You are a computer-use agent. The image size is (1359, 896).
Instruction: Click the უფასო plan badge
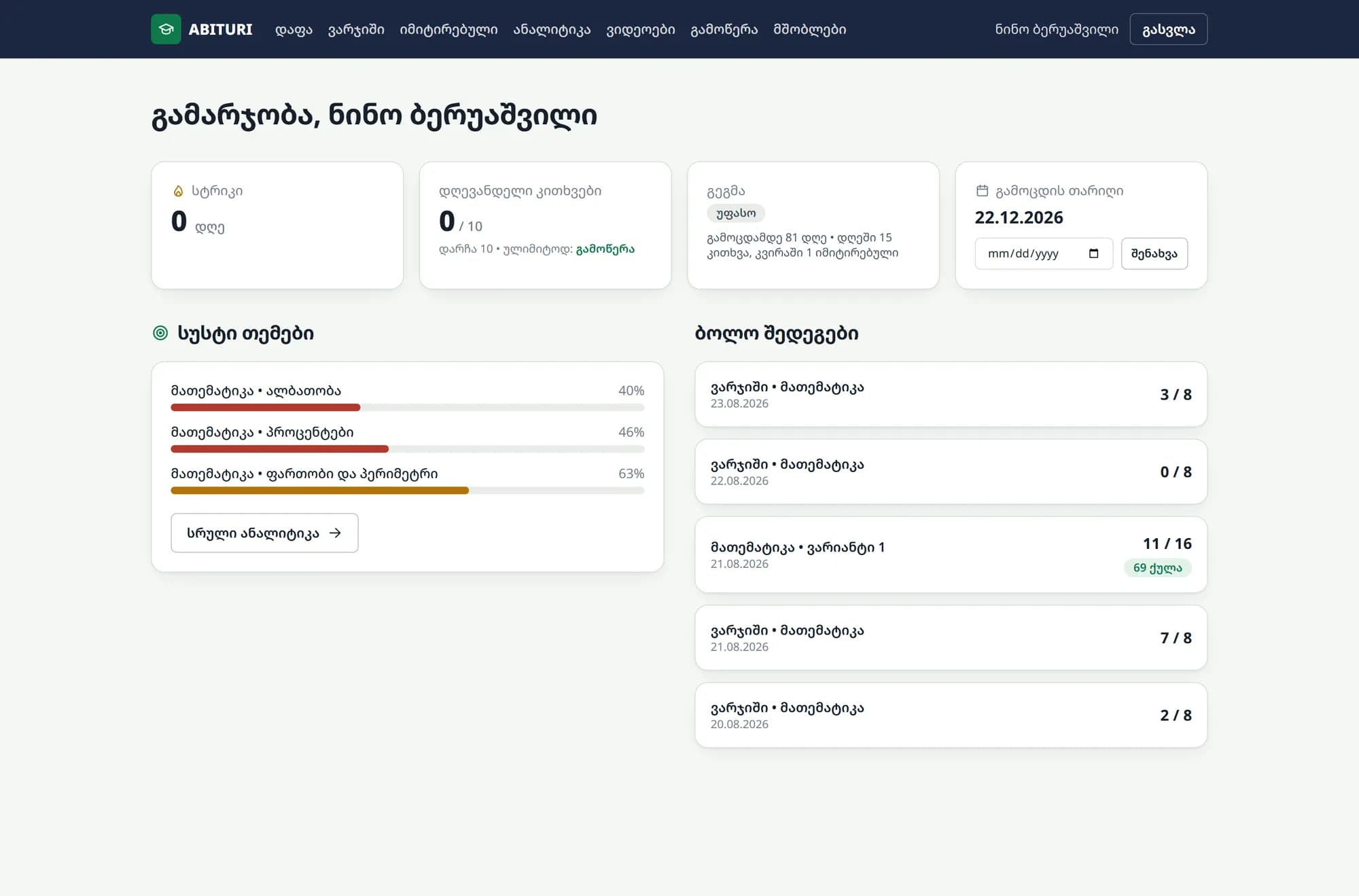tap(736, 213)
